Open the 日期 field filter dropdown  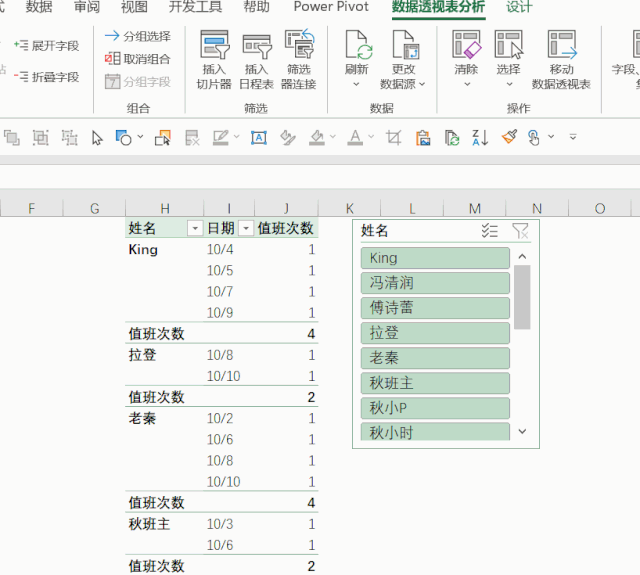[x=246, y=229]
